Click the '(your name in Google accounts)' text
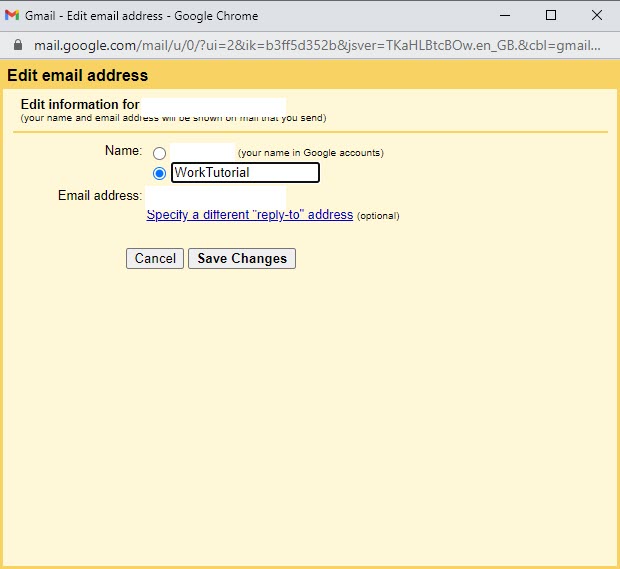This screenshot has width=620, height=569. pyautogui.click(x=310, y=153)
